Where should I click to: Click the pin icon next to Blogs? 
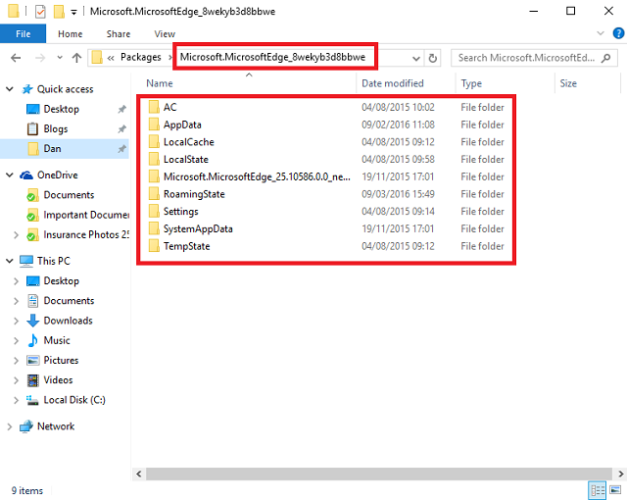[x=122, y=129]
